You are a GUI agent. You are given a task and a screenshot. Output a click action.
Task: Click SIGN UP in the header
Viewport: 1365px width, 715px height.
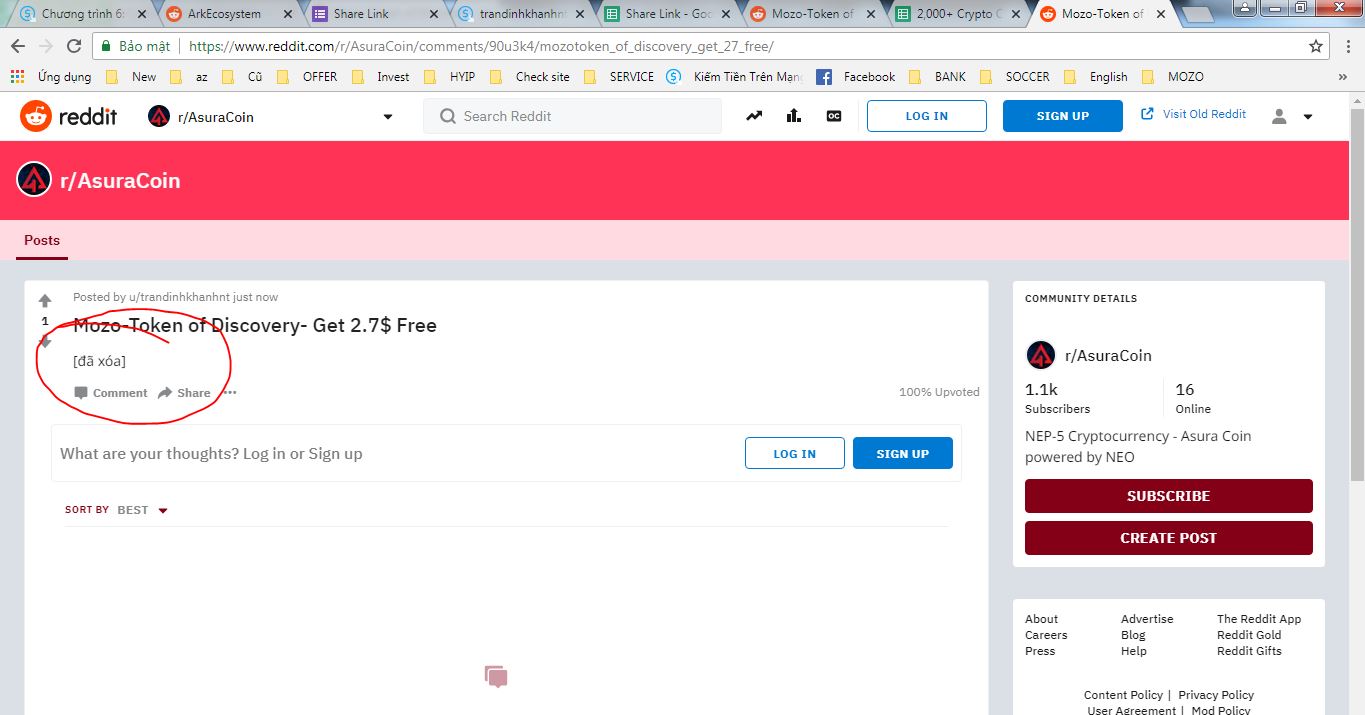click(x=1063, y=116)
